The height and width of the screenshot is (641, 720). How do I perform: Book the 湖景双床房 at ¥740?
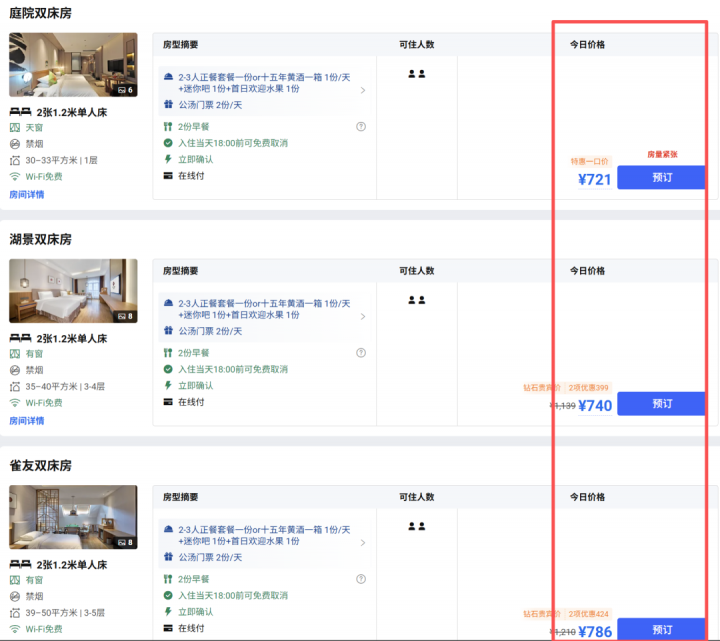(x=661, y=404)
